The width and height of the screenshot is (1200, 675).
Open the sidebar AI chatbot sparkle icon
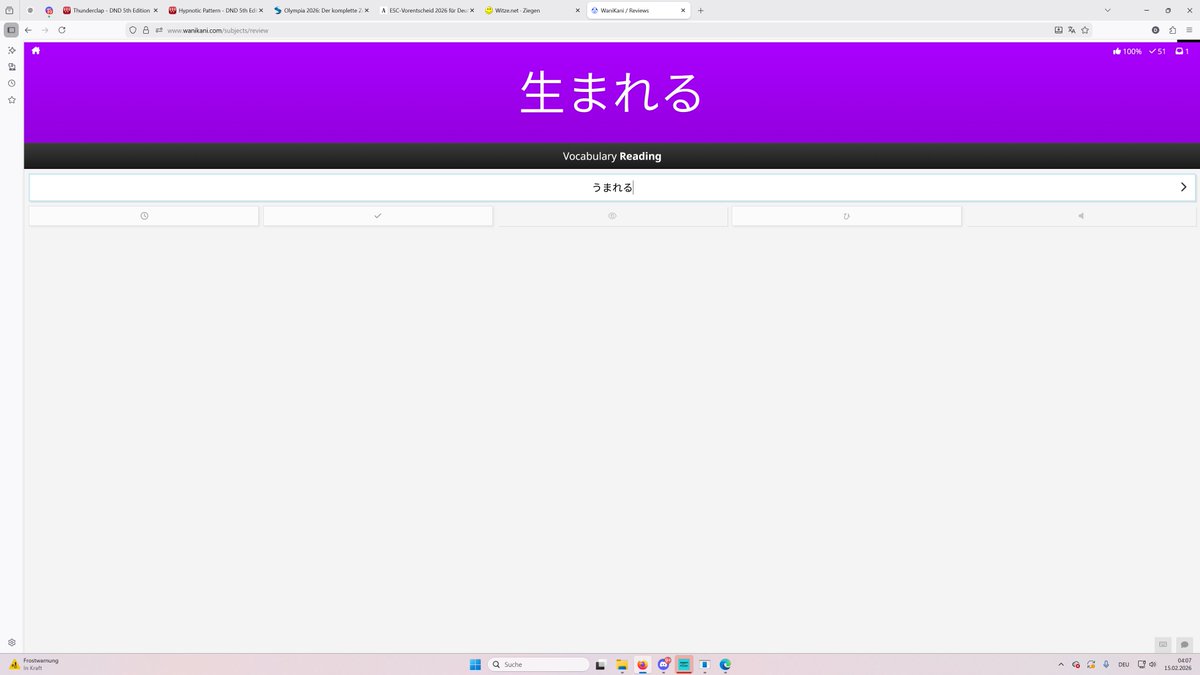[x=11, y=50]
